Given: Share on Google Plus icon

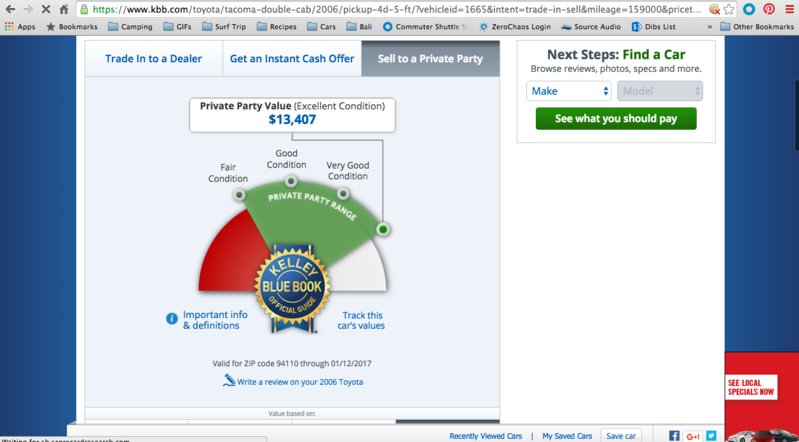Looking at the screenshot, I should pyautogui.click(x=693, y=436).
